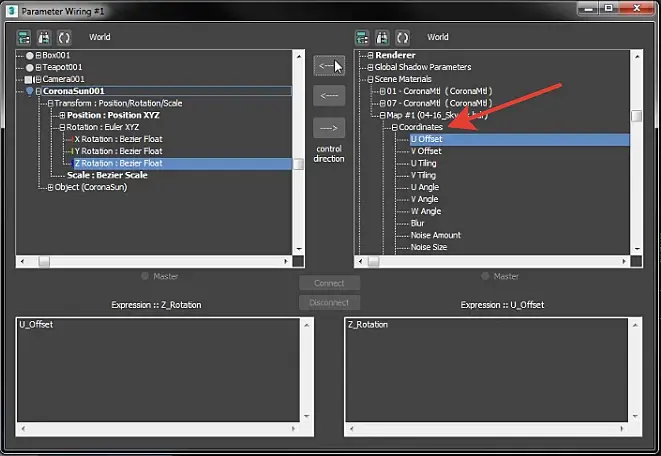Image resolution: width=661 pixels, height=456 pixels.
Task: Click Box001 object node icon
Action: pyautogui.click(x=30, y=56)
